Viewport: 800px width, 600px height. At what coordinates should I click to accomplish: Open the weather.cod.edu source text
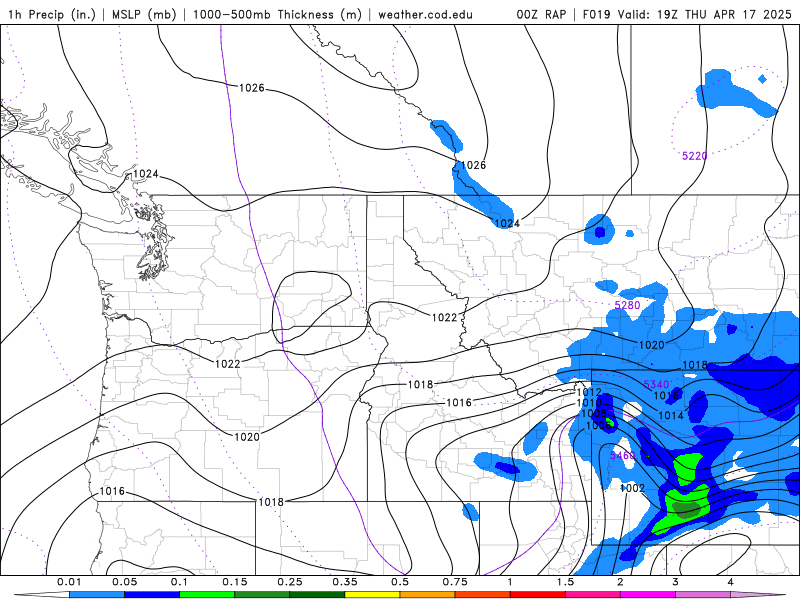[425, 14]
